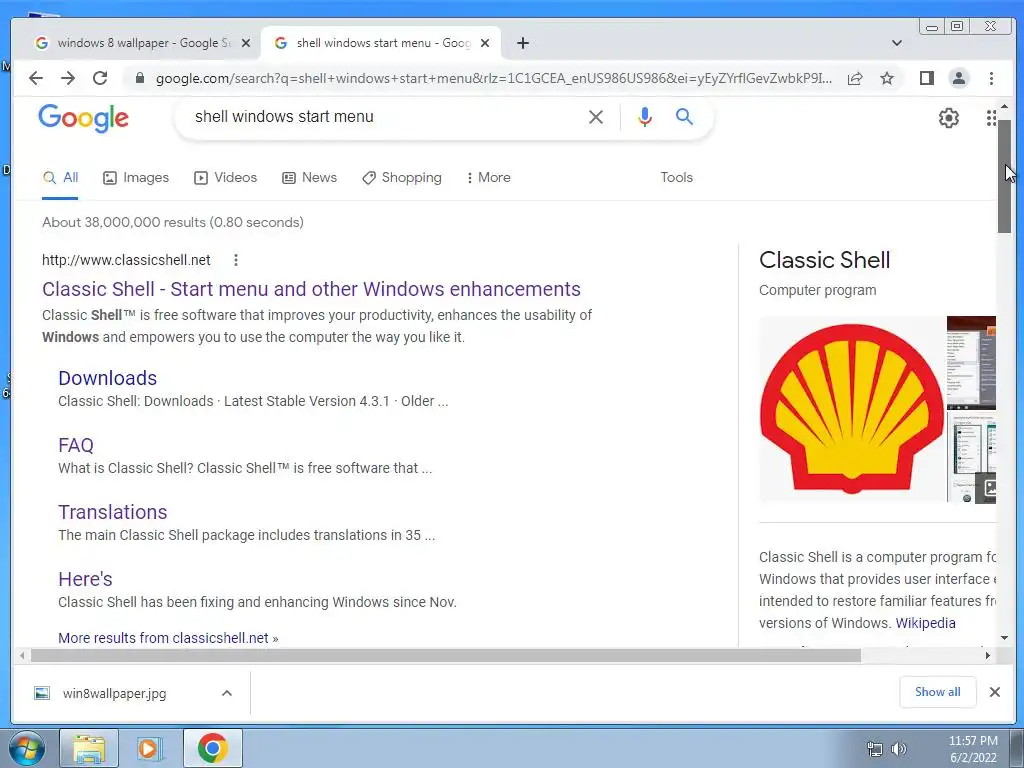Click More results from classicshell.net
The image size is (1024, 768).
pyautogui.click(x=168, y=638)
